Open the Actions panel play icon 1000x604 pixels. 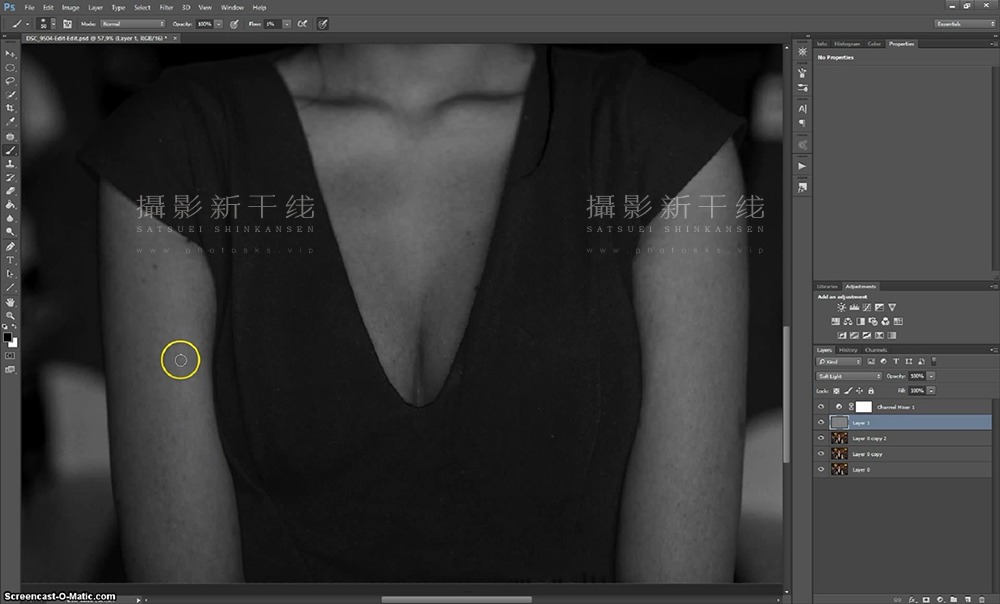pyautogui.click(x=802, y=166)
